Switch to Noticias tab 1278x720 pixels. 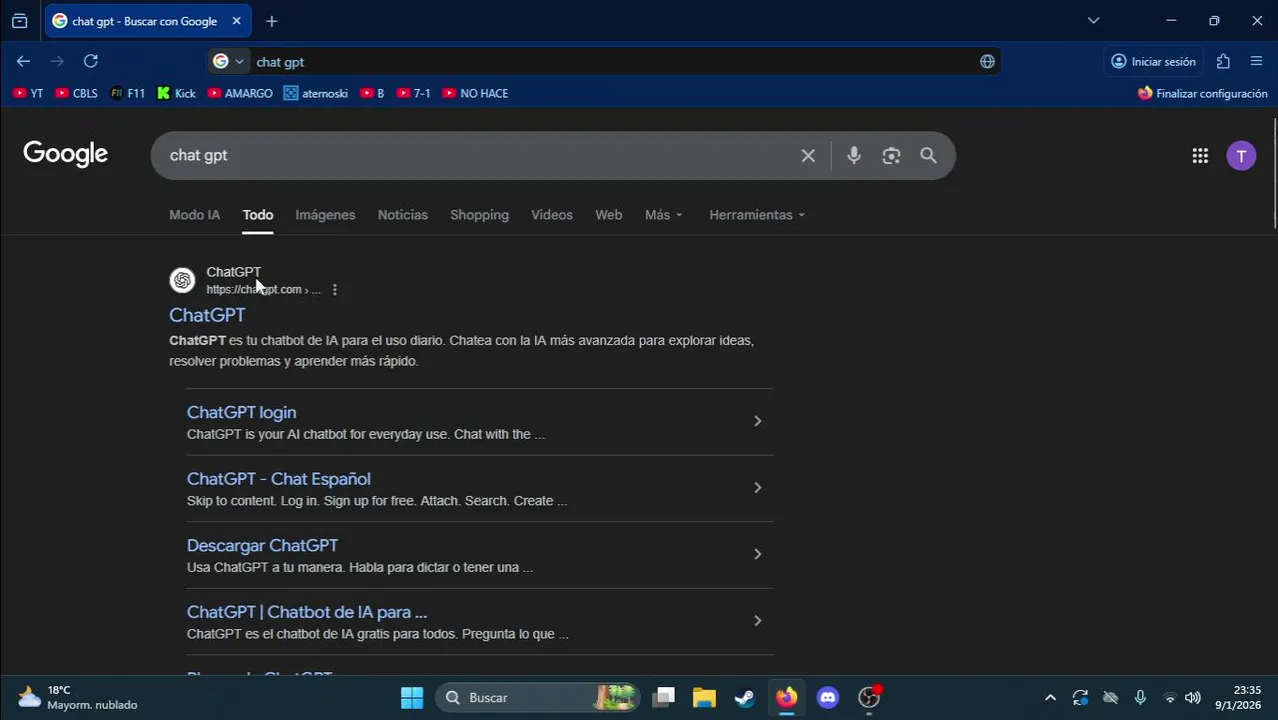[x=403, y=215]
